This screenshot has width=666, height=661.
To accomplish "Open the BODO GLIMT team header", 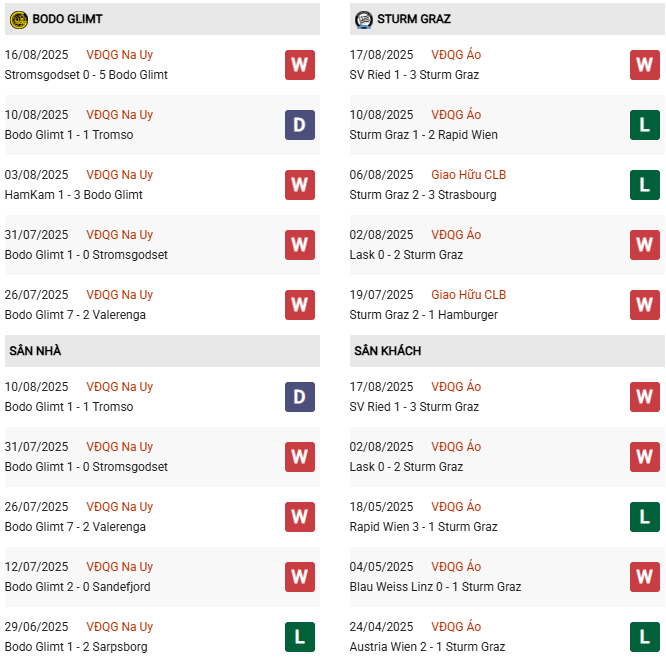I will coord(67,19).
